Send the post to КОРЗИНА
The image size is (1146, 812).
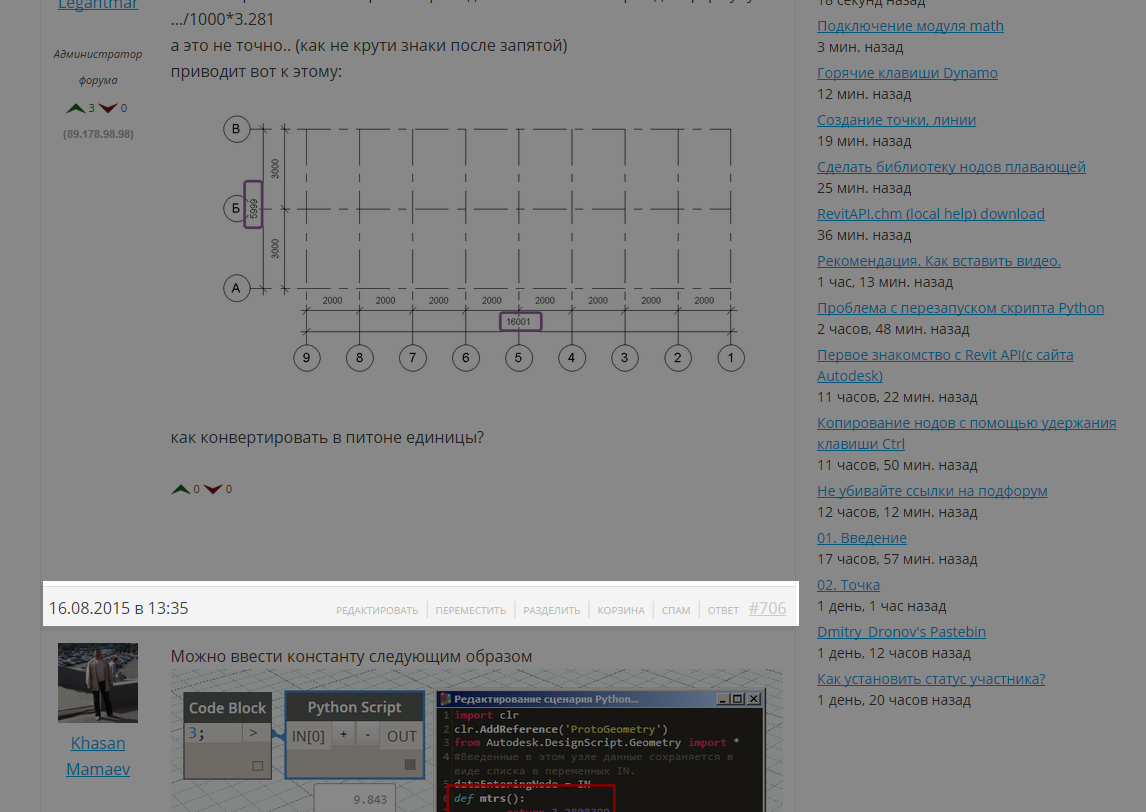[x=621, y=610]
